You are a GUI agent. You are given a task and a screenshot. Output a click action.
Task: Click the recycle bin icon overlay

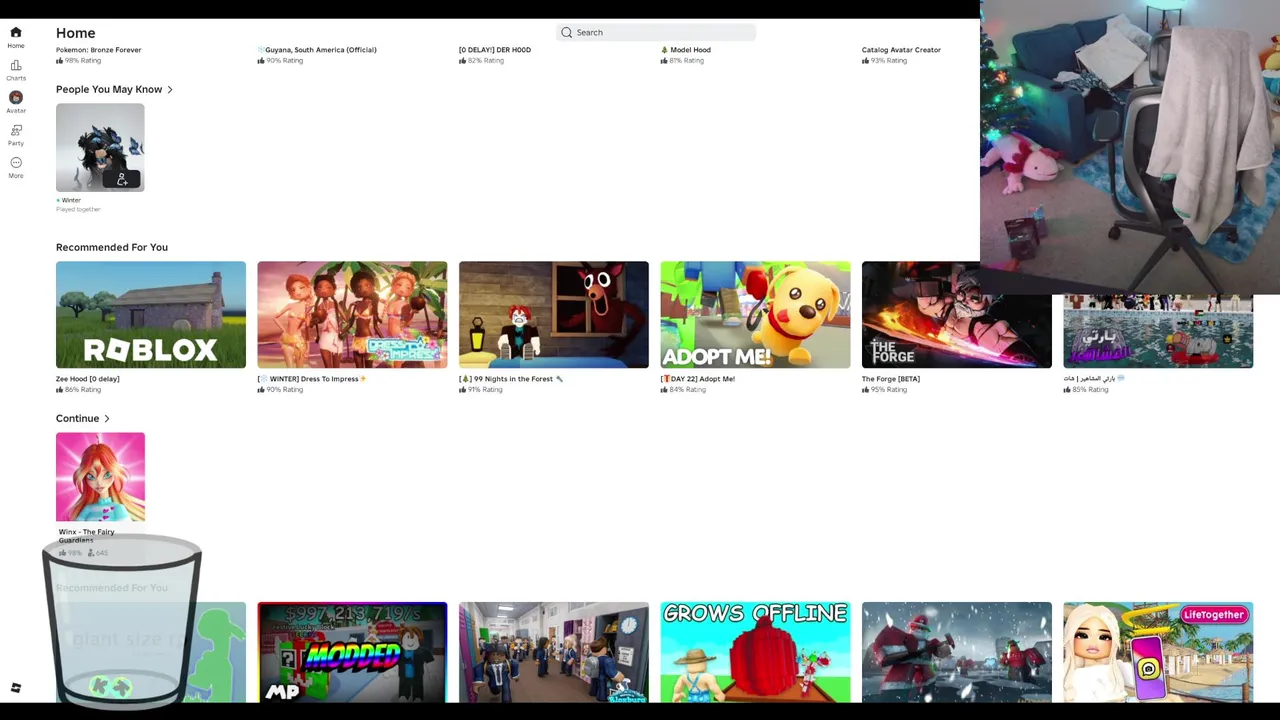click(122, 622)
